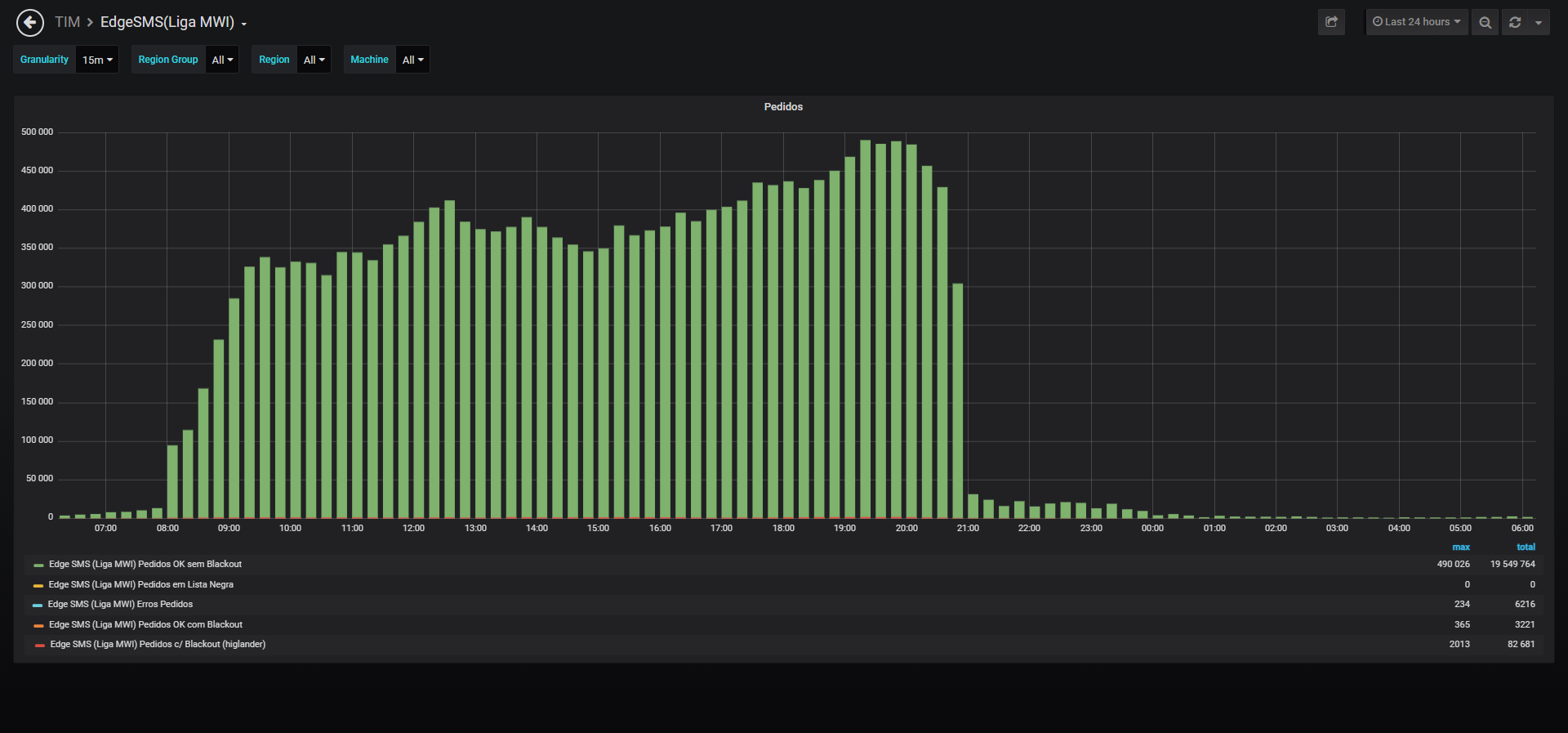Open the EdgeSMS(Liga MWI) dashboard picker
Screen dimensions: 1568x733
click(x=173, y=22)
